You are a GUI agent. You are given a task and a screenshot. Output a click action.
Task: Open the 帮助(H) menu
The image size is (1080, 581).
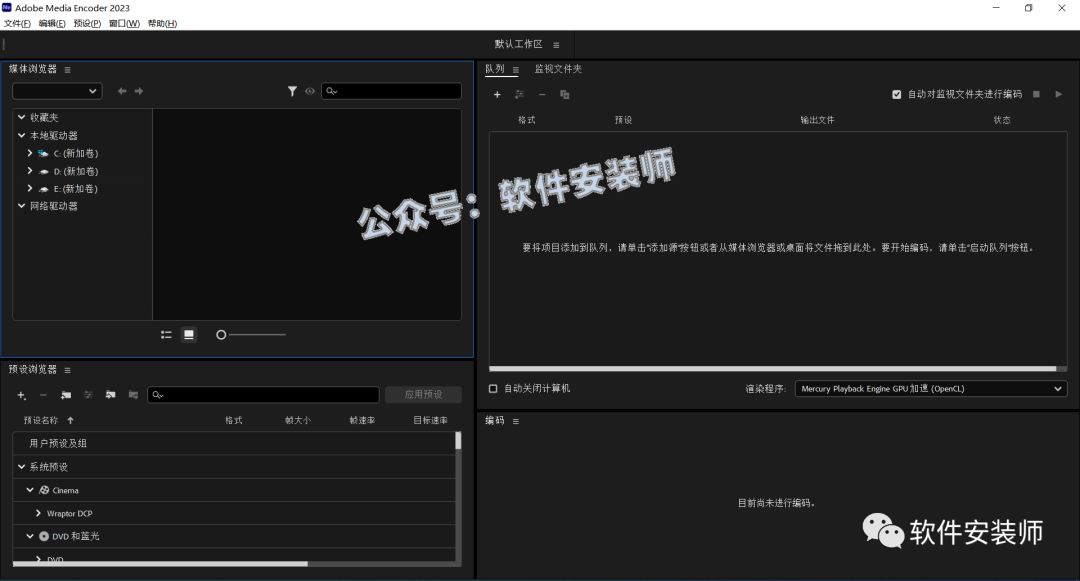(163, 23)
